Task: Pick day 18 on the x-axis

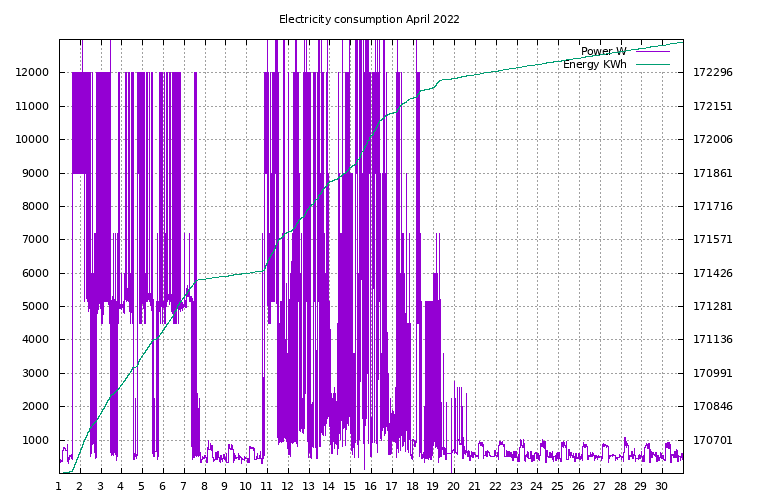Action: click(x=412, y=486)
